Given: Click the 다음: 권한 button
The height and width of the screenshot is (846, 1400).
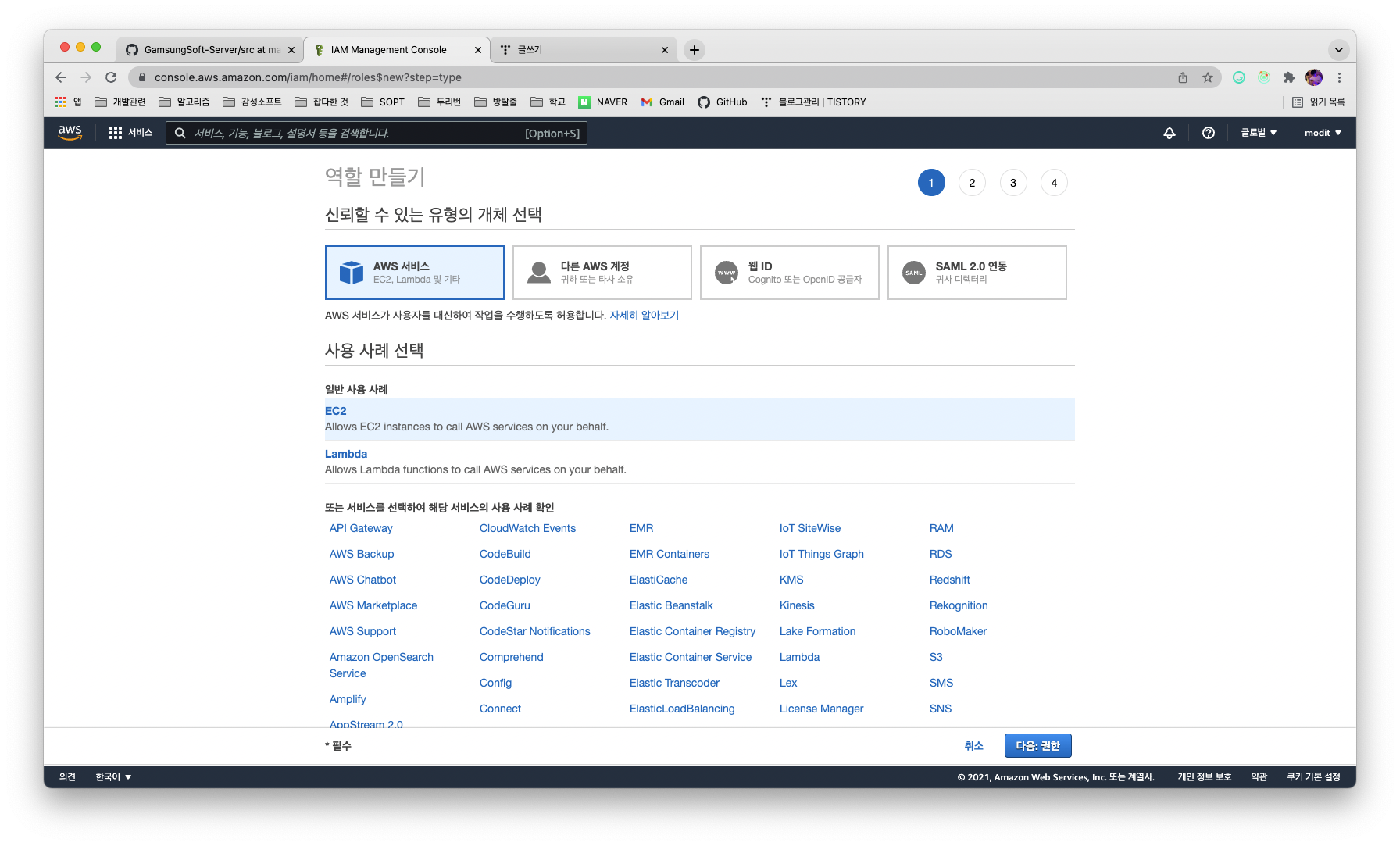Looking at the screenshot, I should tap(1037, 746).
